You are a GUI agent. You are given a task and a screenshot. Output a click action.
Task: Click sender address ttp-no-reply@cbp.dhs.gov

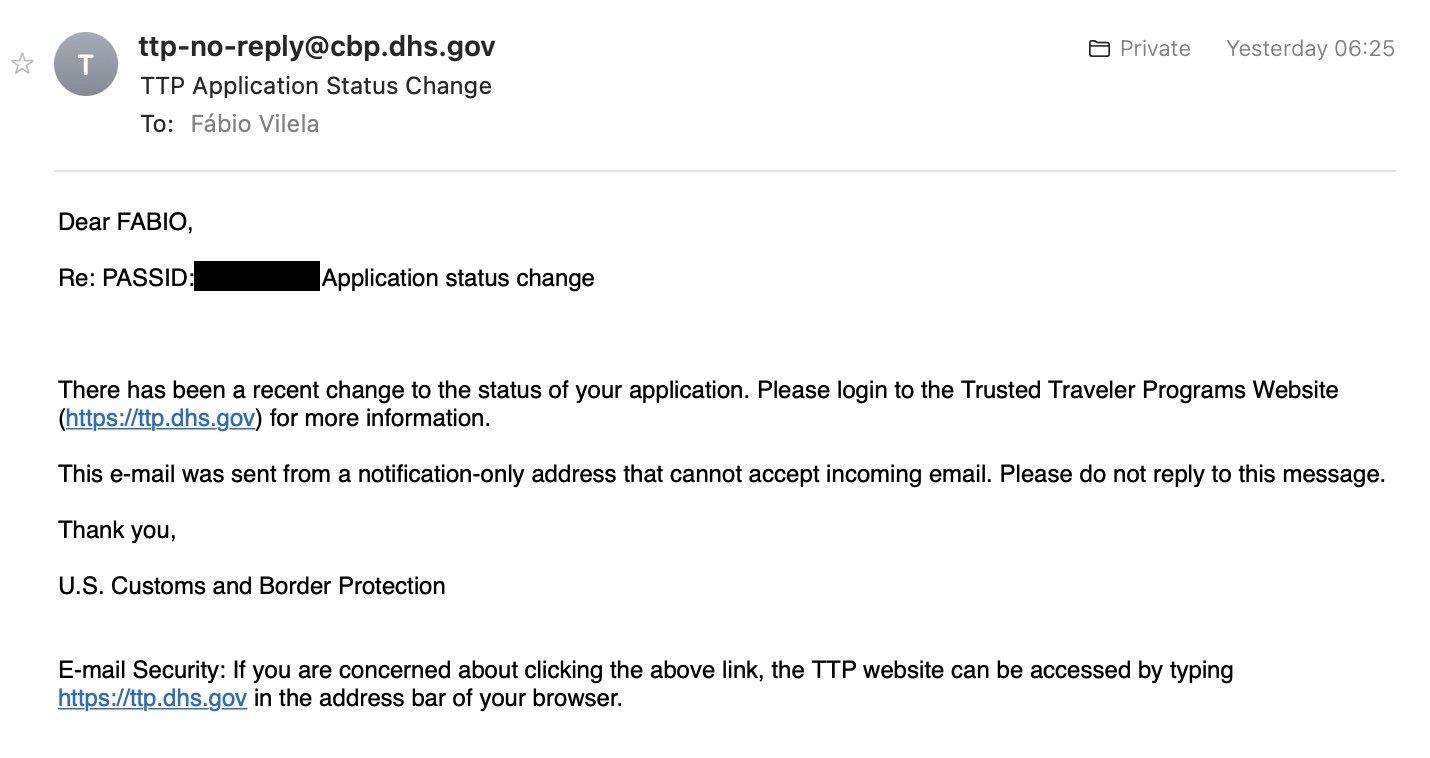click(318, 46)
